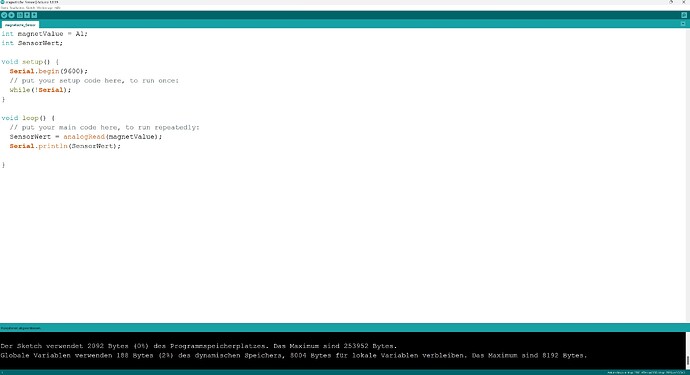Upload the sketch with the arrow icon

[x=11, y=15]
